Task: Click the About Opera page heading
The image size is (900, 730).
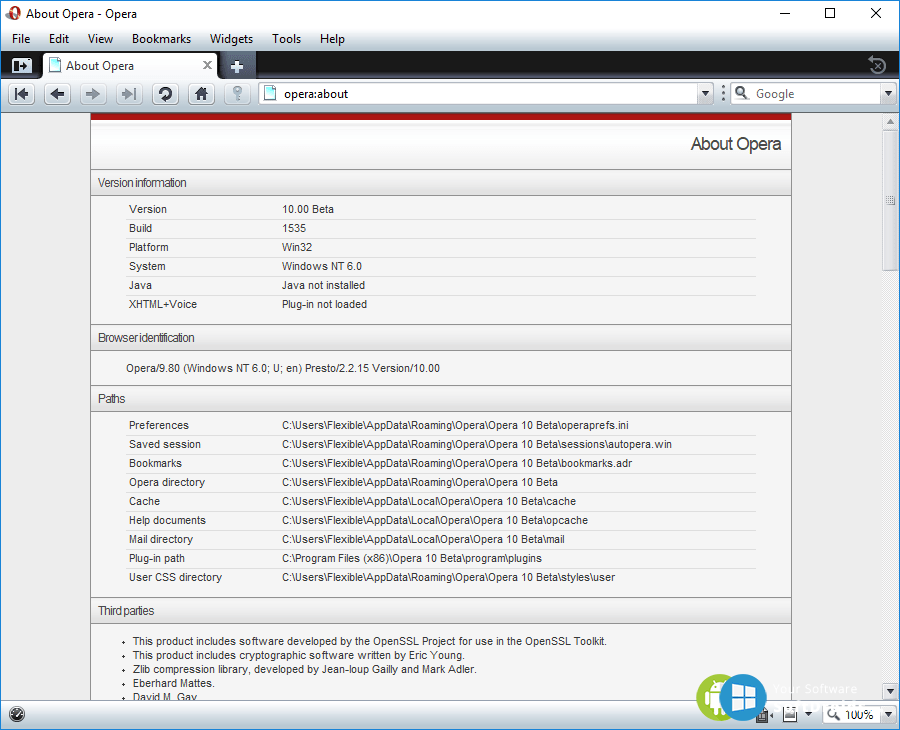Action: click(735, 143)
